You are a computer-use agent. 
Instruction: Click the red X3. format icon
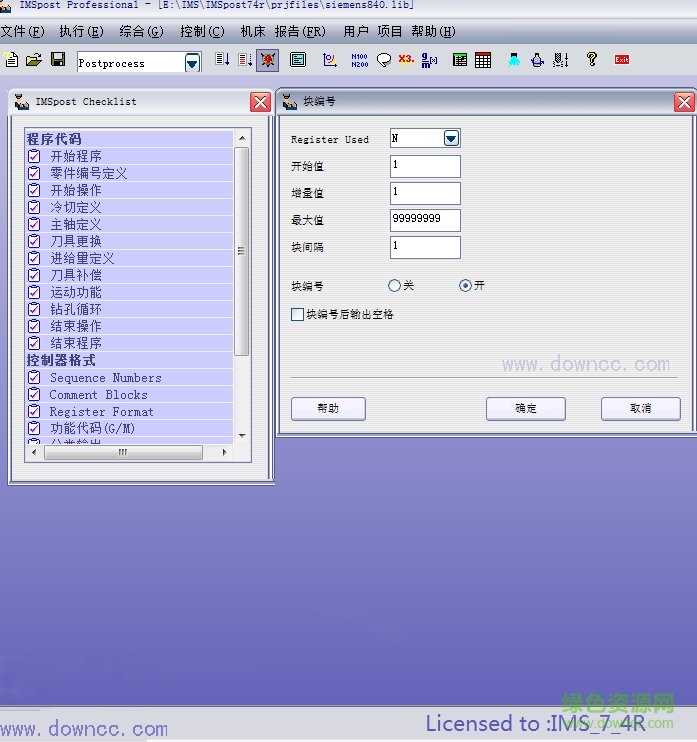tap(406, 60)
